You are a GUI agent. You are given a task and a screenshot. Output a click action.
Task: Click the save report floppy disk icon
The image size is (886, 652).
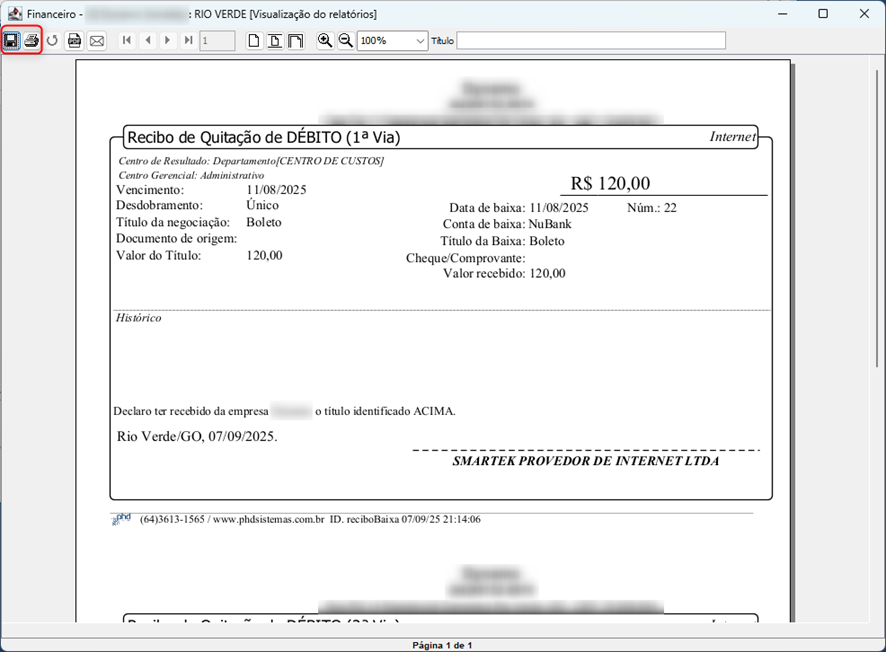point(12,41)
